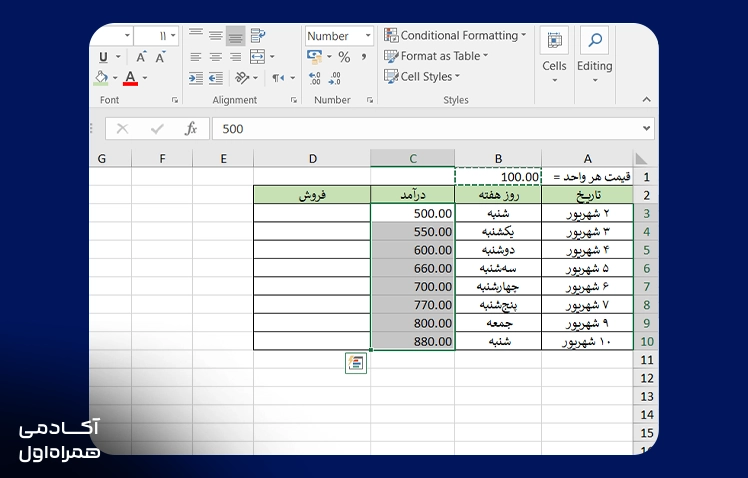This screenshot has height=478, width=748.
Task: Select cell containing 660.00
Action: click(x=413, y=268)
